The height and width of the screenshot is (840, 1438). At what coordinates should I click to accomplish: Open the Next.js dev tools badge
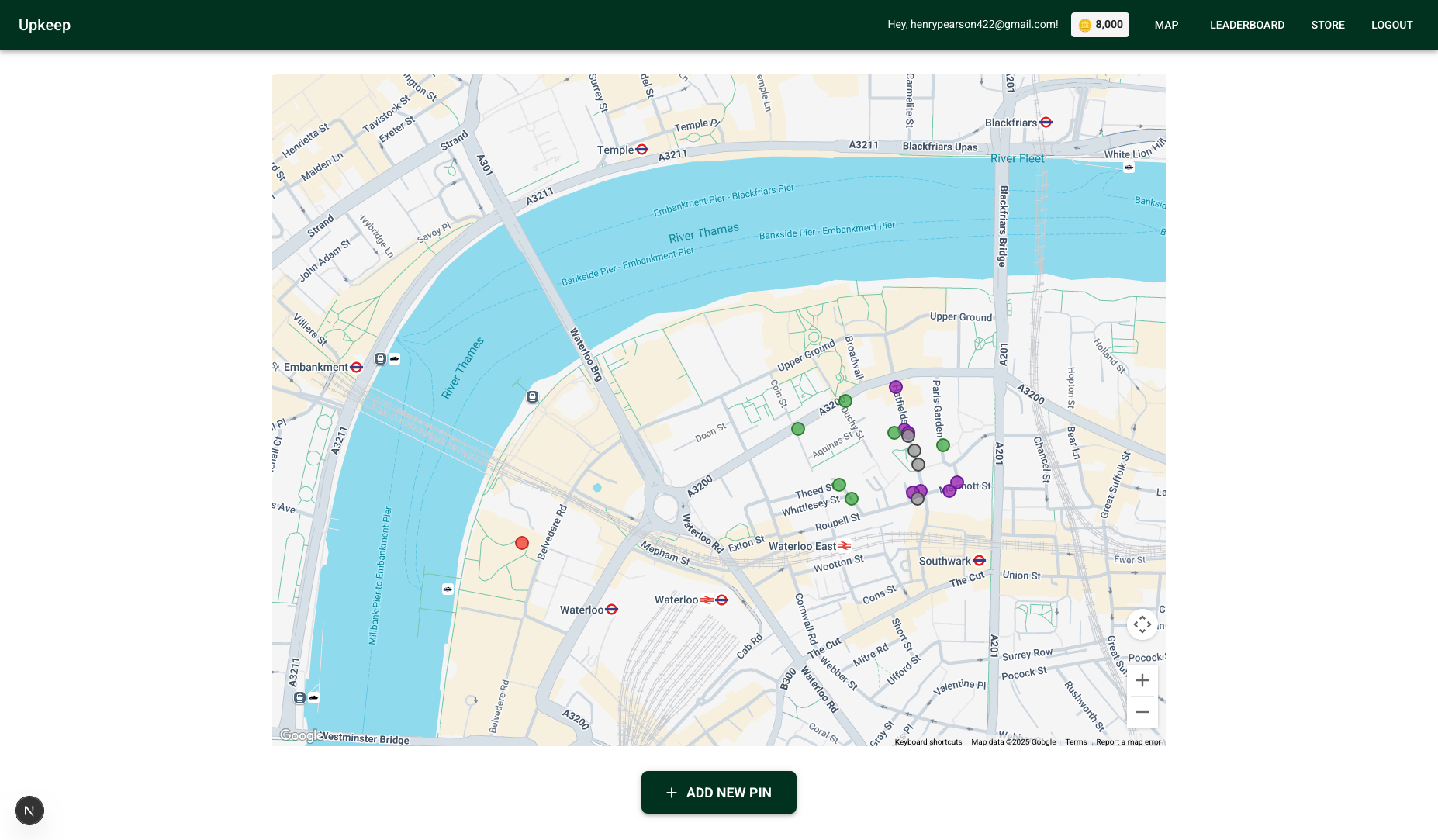[29, 811]
